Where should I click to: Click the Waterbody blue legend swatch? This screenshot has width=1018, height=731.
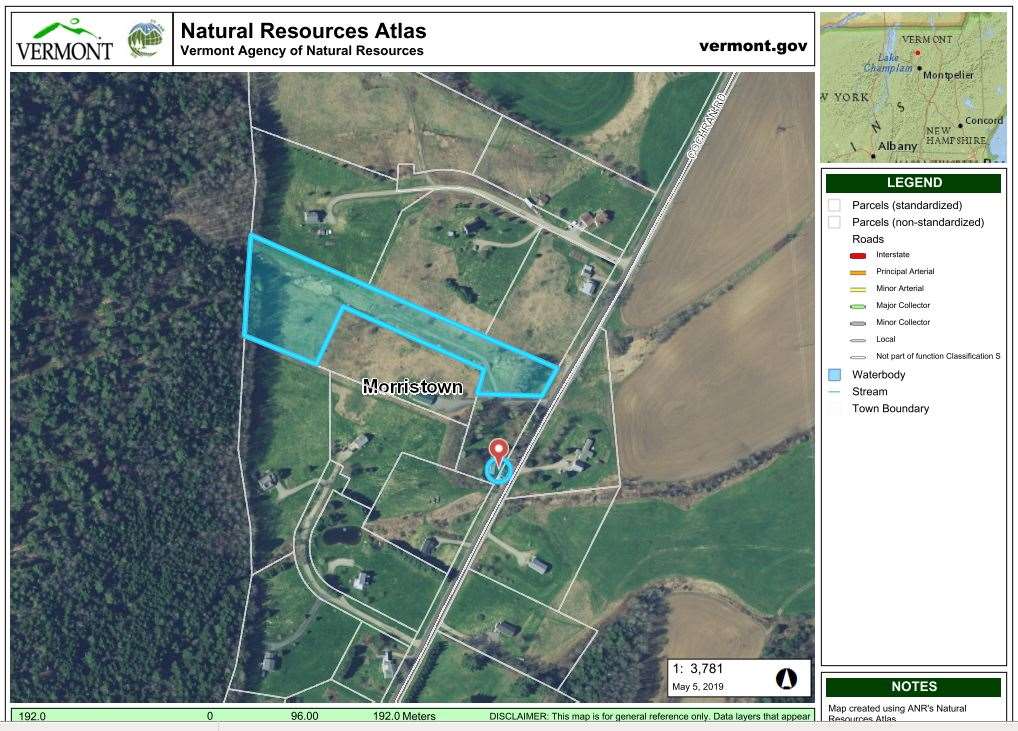click(834, 375)
